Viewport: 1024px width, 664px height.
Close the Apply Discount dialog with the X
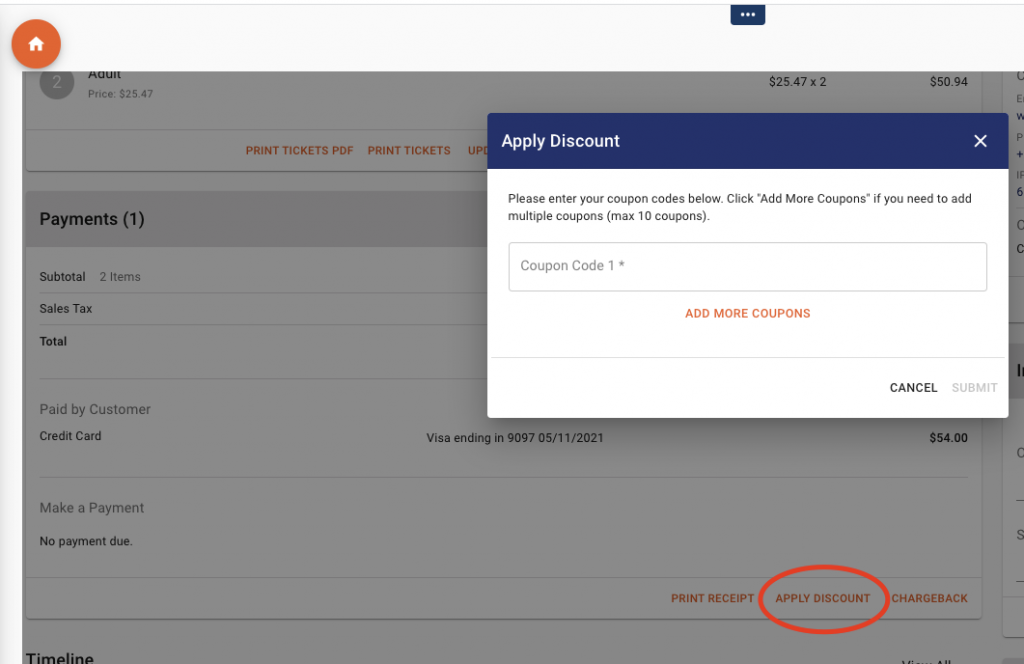click(980, 141)
